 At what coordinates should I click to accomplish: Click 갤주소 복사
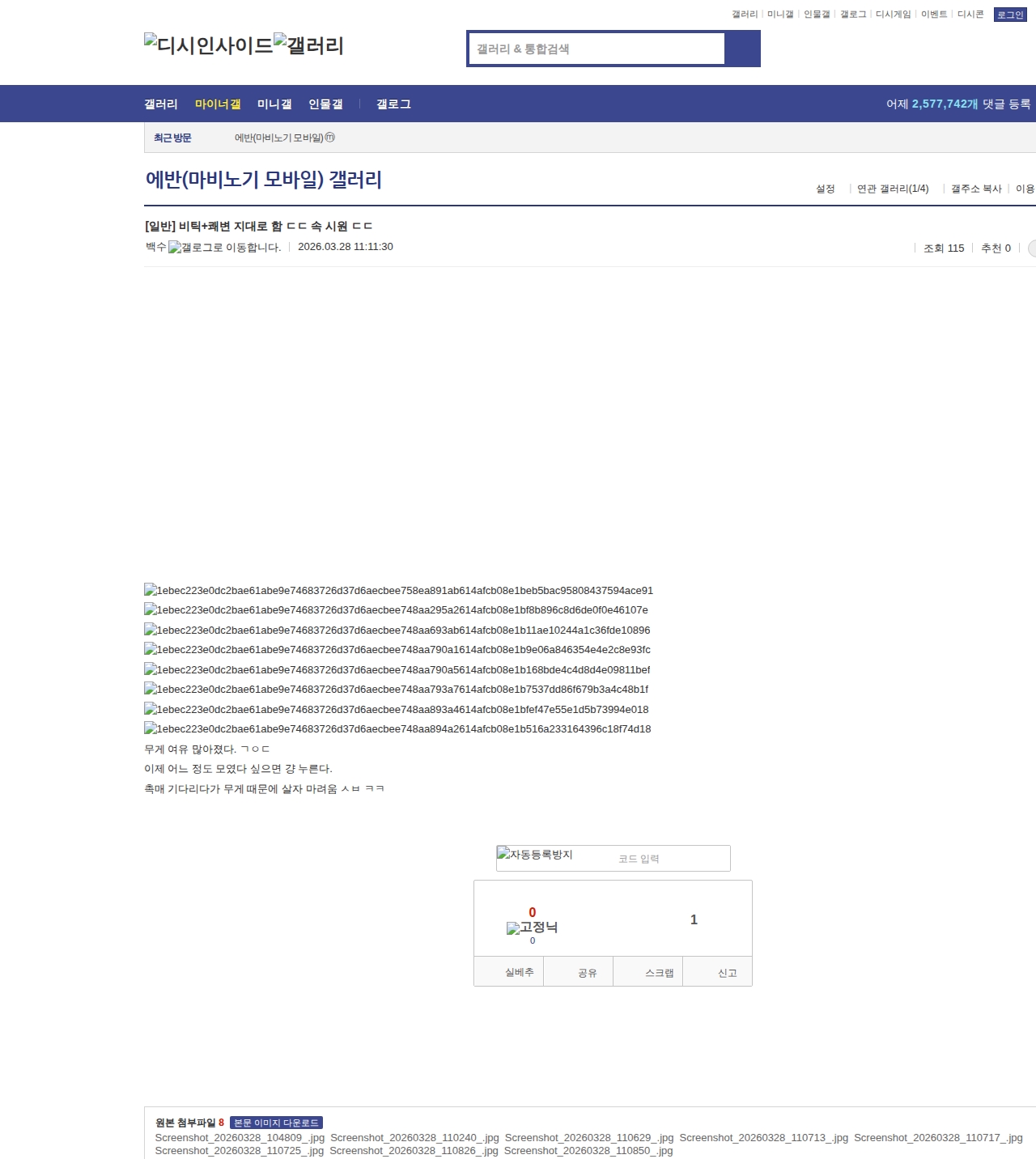(976, 189)
